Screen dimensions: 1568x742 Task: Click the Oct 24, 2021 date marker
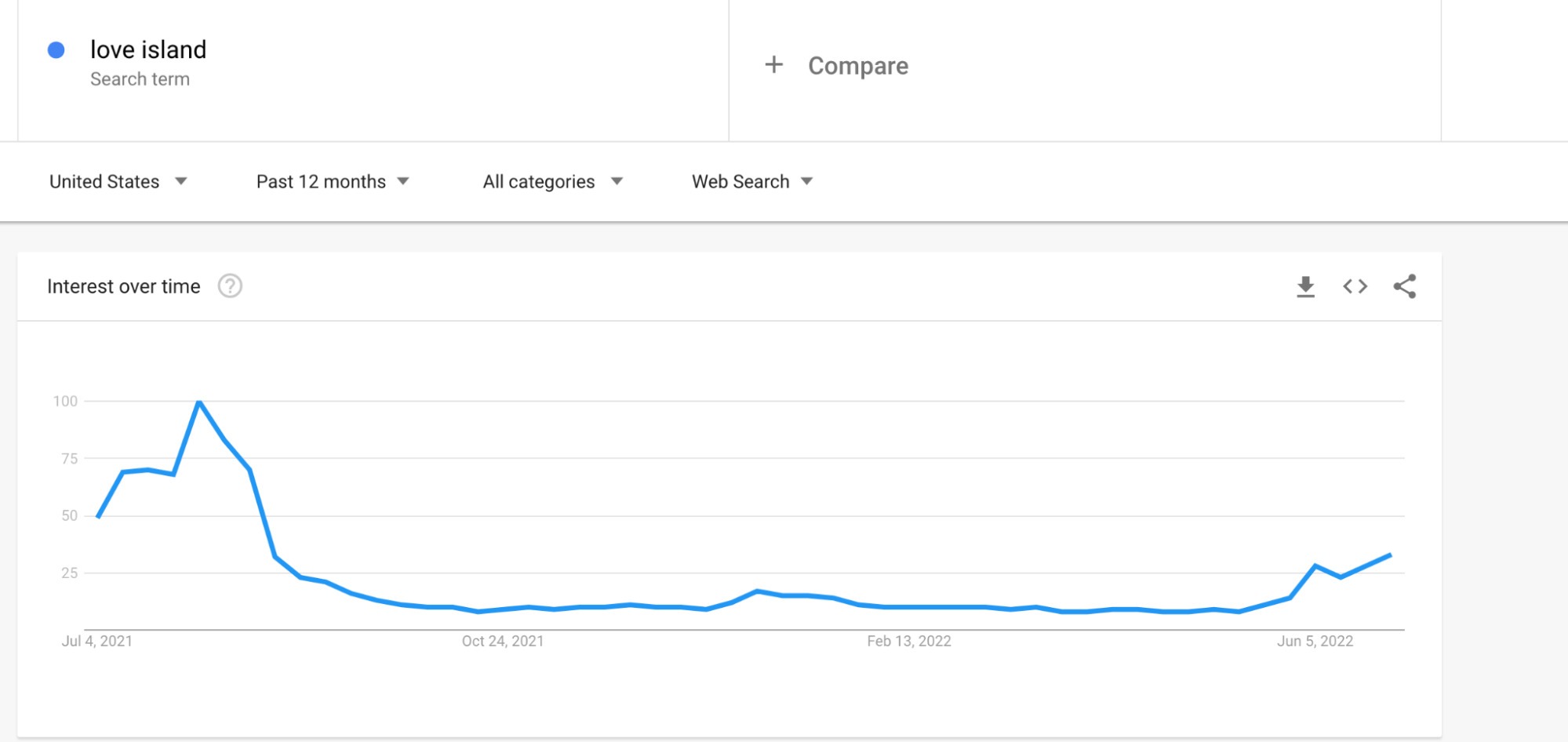coord(502,641)
